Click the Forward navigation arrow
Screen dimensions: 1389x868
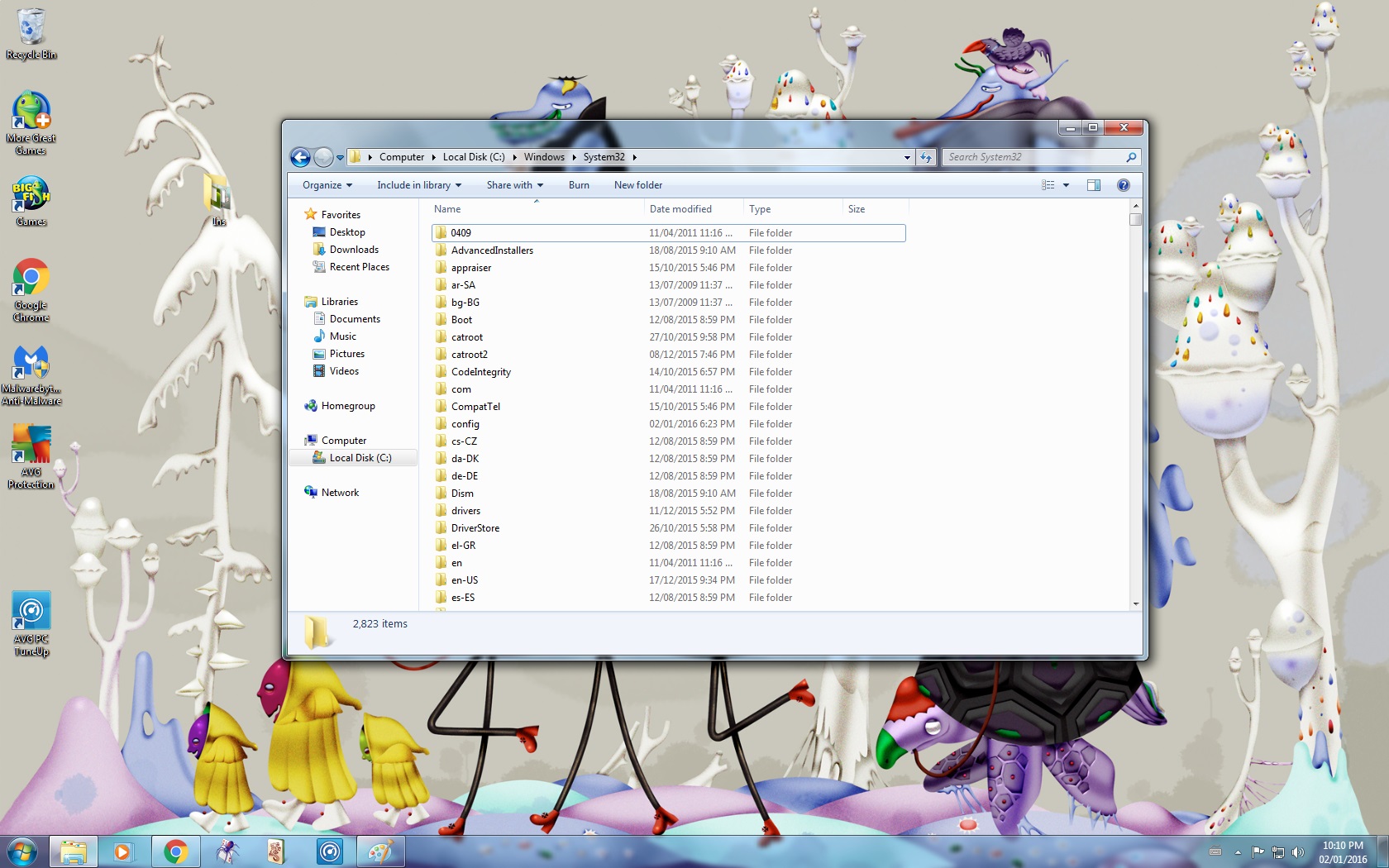tap(323, 157)
